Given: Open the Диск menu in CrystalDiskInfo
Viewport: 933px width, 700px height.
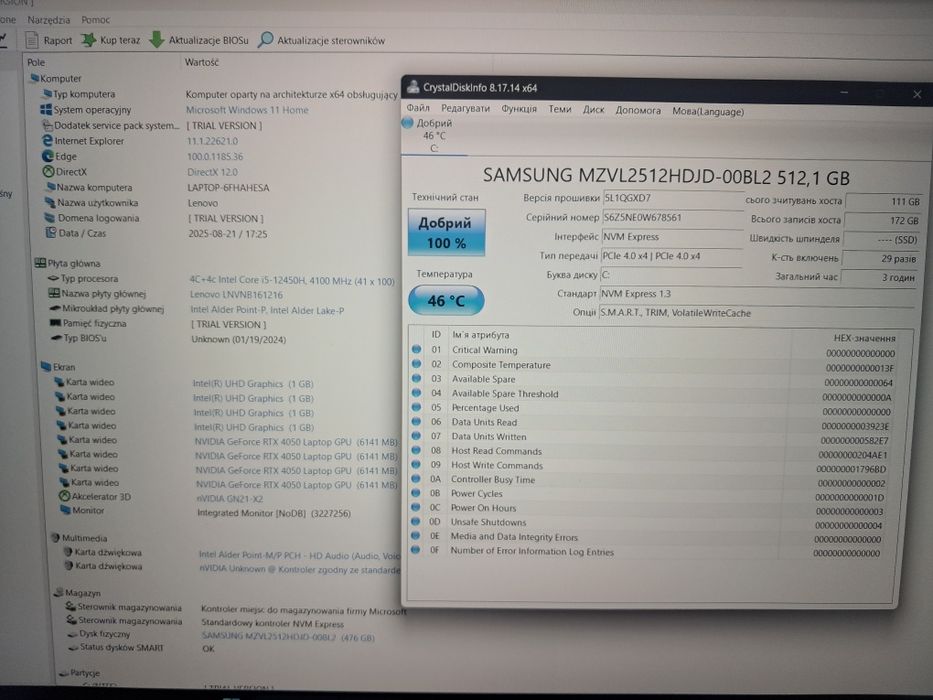Looking at the screenshot, I should pyautogui.click(x=593, y=110).
